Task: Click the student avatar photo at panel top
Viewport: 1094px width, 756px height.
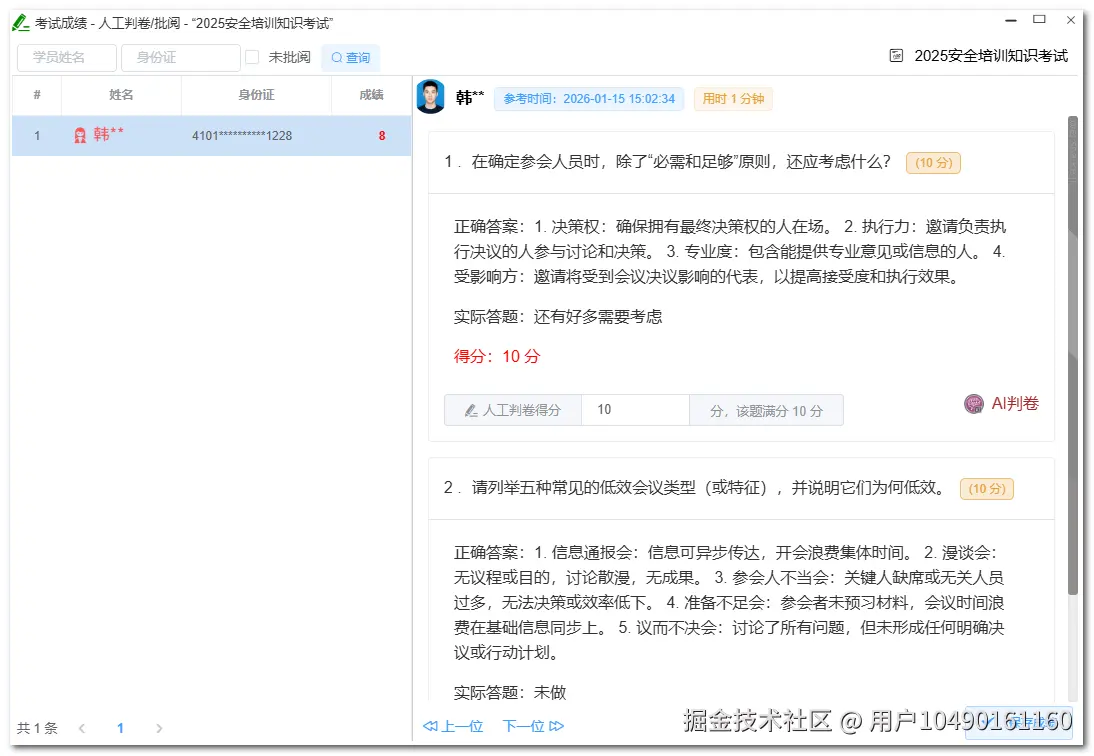Action: 431,98
